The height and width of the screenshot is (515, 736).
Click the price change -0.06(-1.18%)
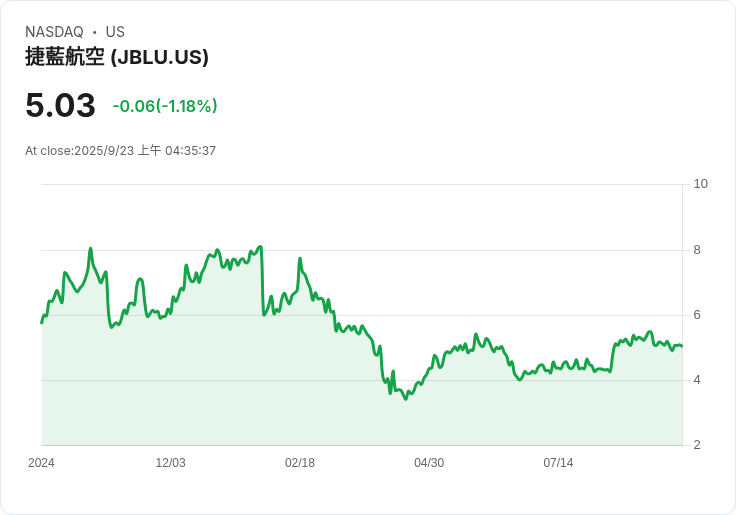tap(165, 106)
